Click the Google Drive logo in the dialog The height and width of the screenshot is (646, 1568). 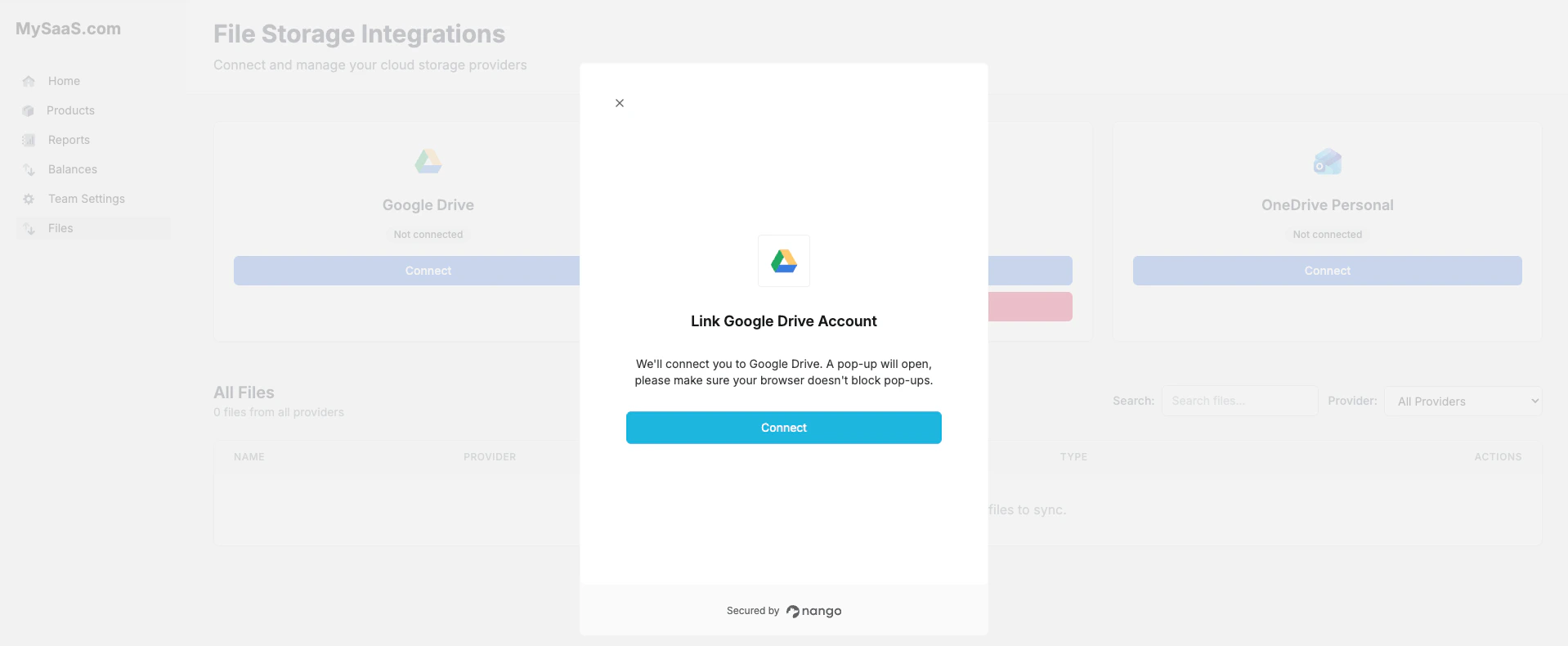point(784,261)
